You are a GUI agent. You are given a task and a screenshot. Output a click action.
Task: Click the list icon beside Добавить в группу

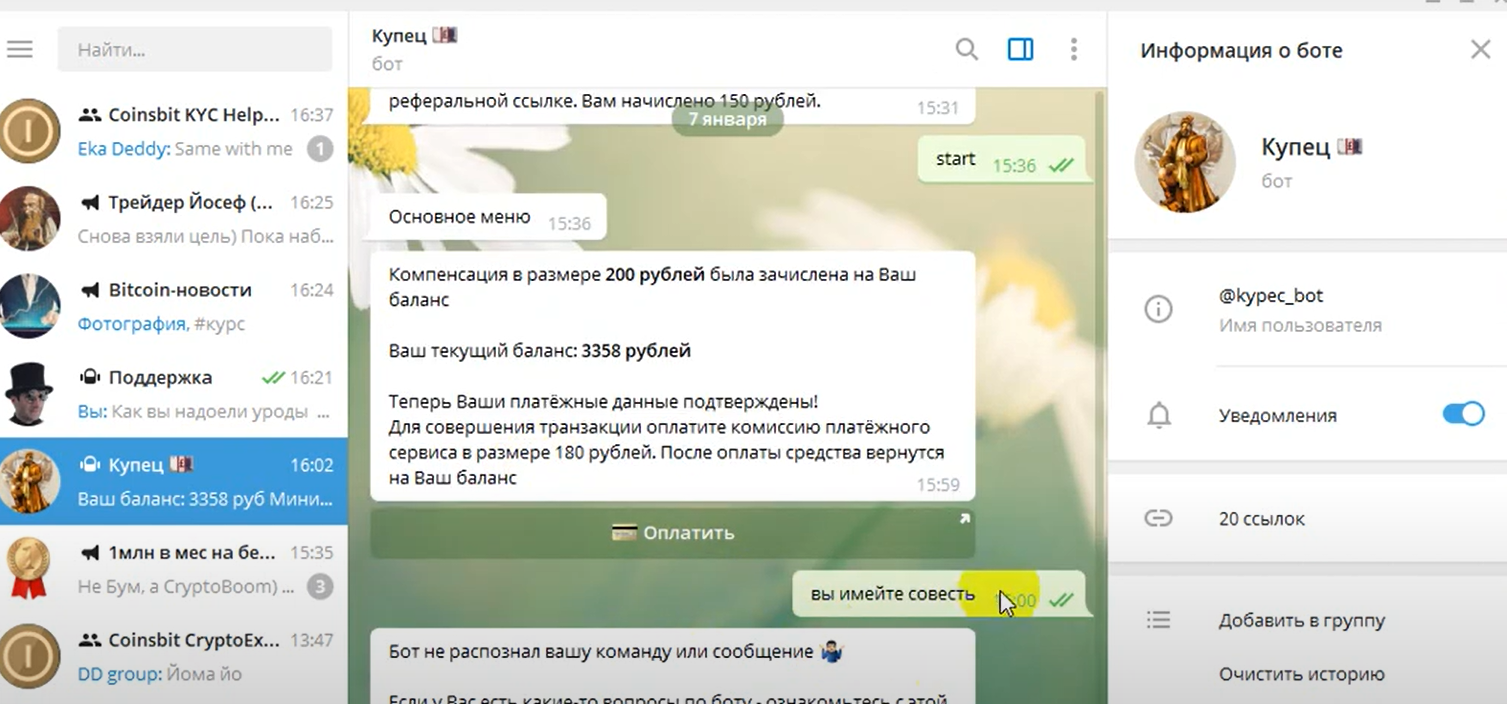[x=1158, y=620]
